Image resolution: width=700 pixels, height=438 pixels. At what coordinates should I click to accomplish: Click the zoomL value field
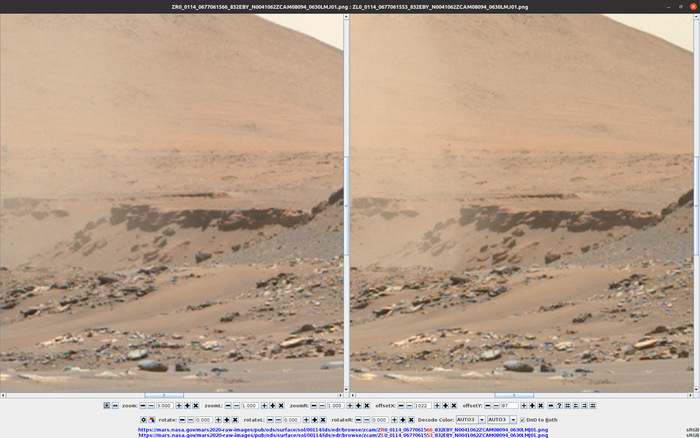(250, 406)
